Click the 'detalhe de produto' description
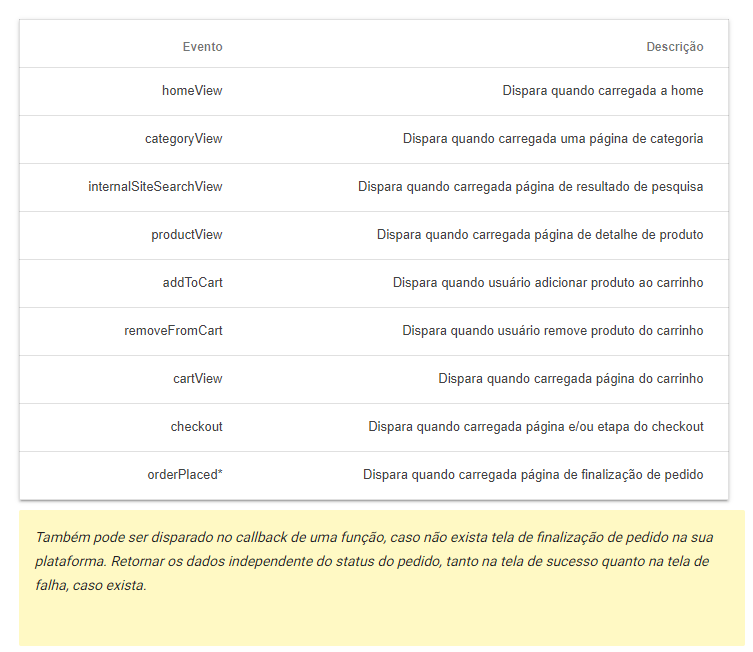The width and height of the screenshot is (753, 652). pyautogui.click(x=540, y=235)
